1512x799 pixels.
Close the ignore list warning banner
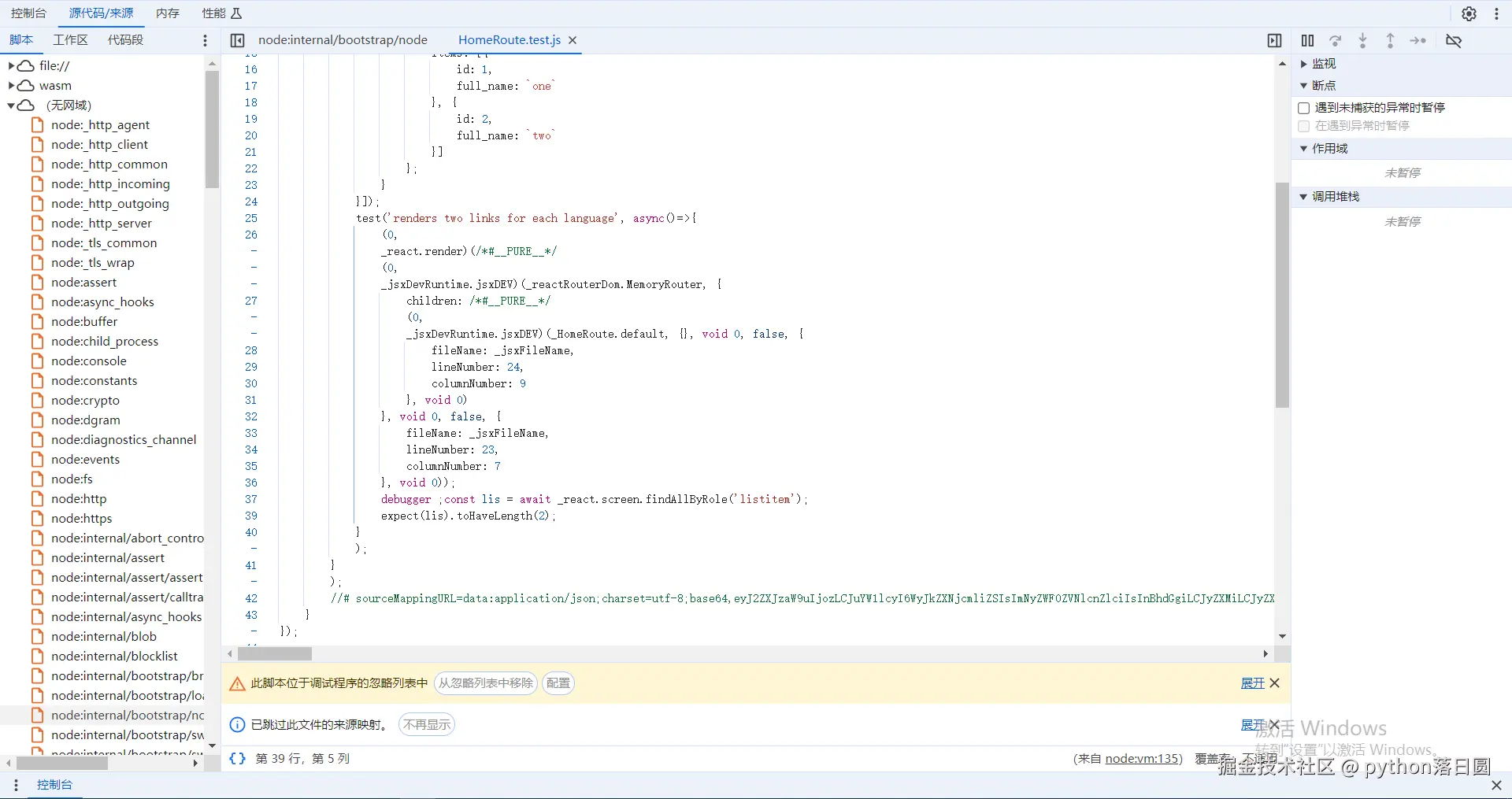pos(1275,683)
